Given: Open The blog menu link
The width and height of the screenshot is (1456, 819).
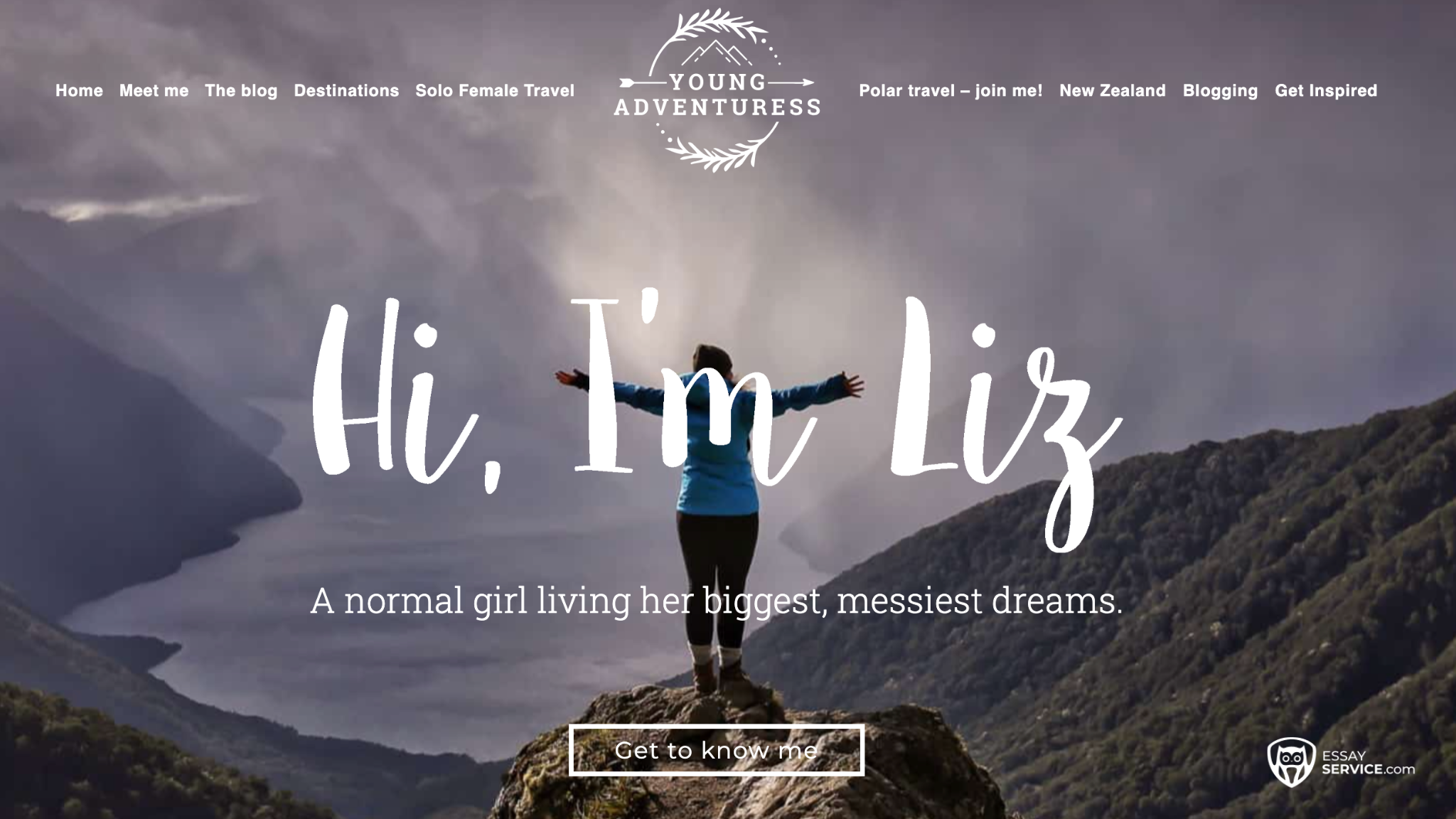Looking at the screenshot, I should pyautogui.click(x=241, y=90).
